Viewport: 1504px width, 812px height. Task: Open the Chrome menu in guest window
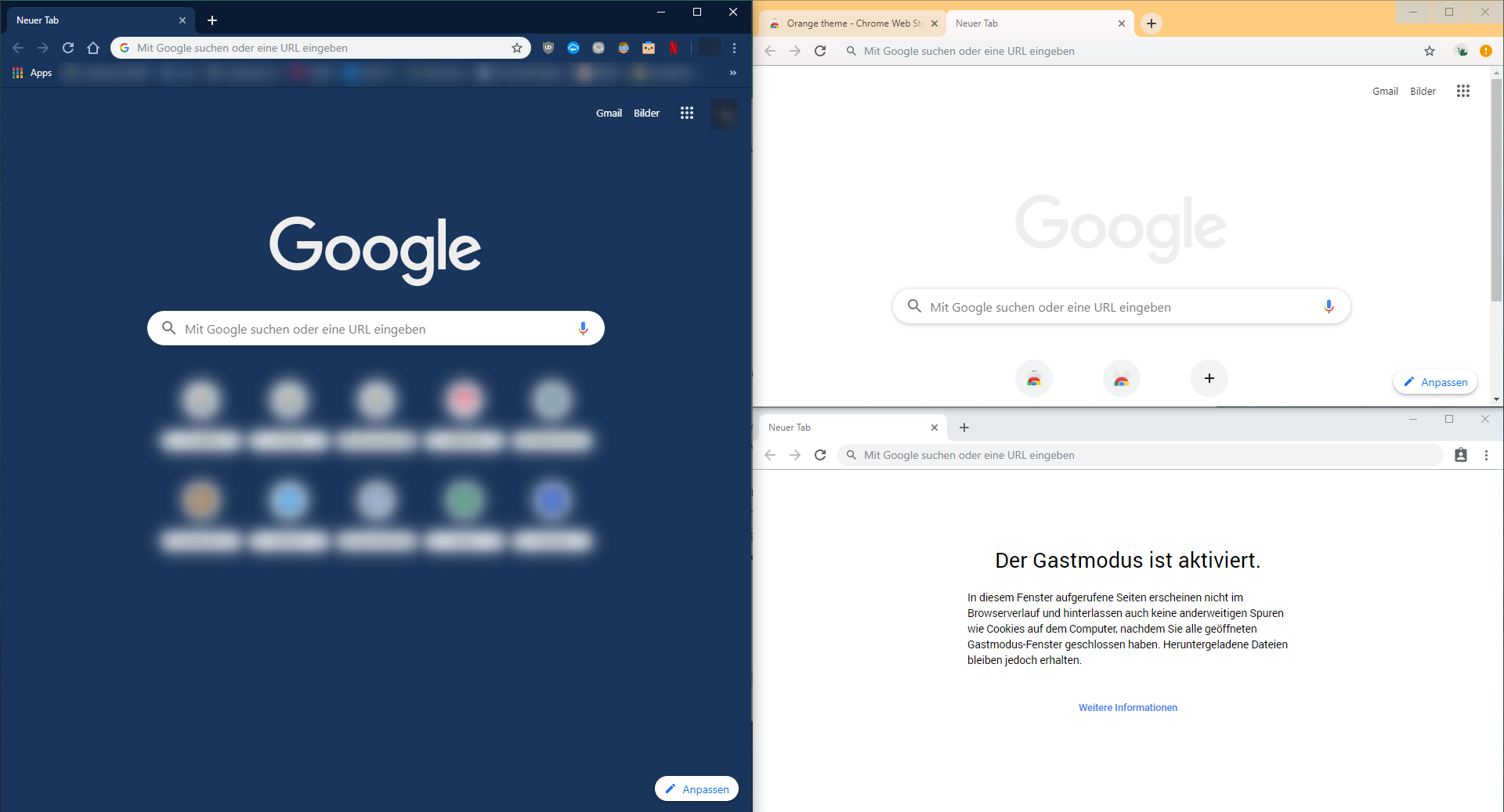click(x=1486, y=455)
